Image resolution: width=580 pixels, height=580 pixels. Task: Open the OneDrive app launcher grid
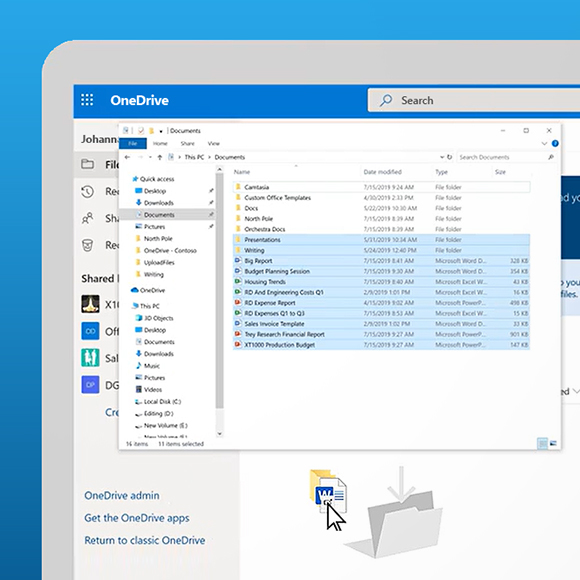[x=87, y=100]
